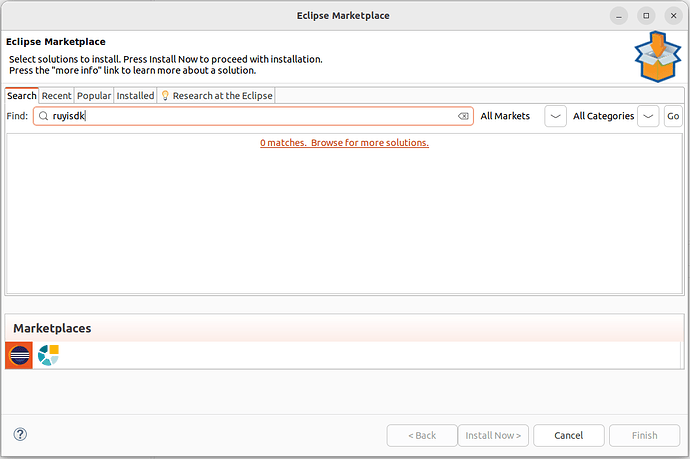Image resolution: width=690 pixels, height=459 pixels.
Task: Click the Finish button
Action: [644, 435]
